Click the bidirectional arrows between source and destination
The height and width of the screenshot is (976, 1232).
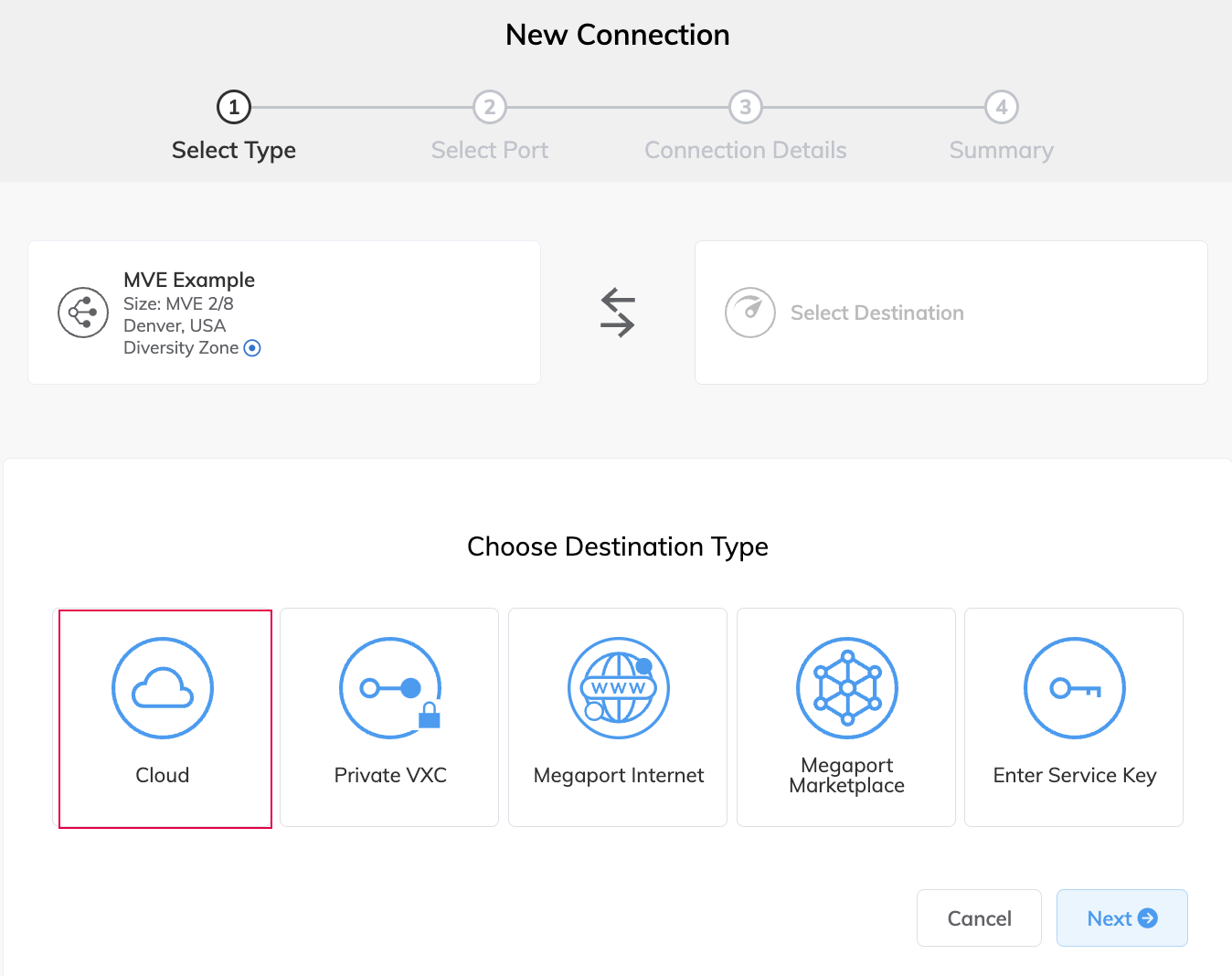(618, 313)
